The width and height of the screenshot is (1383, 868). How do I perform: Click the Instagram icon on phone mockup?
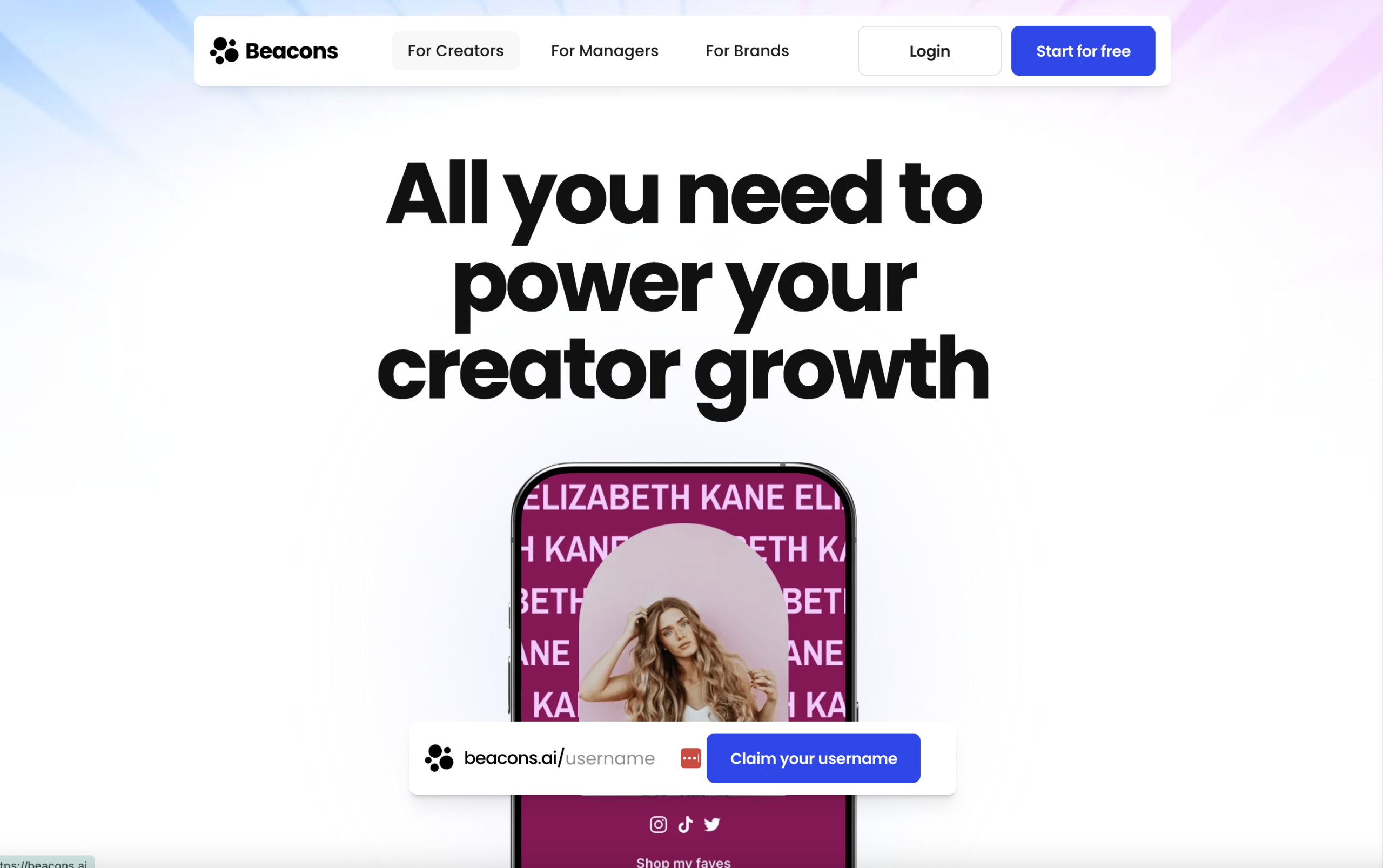(x=658, y=824)
